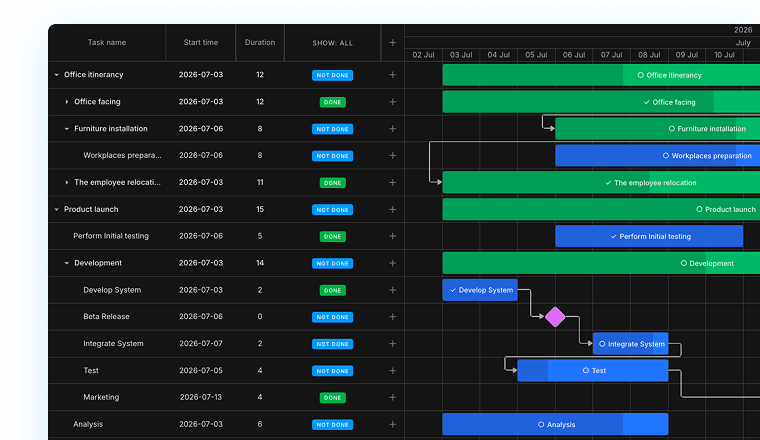760x440 pixels.
Task: Sort by the Start time column header
Action: 201,43
